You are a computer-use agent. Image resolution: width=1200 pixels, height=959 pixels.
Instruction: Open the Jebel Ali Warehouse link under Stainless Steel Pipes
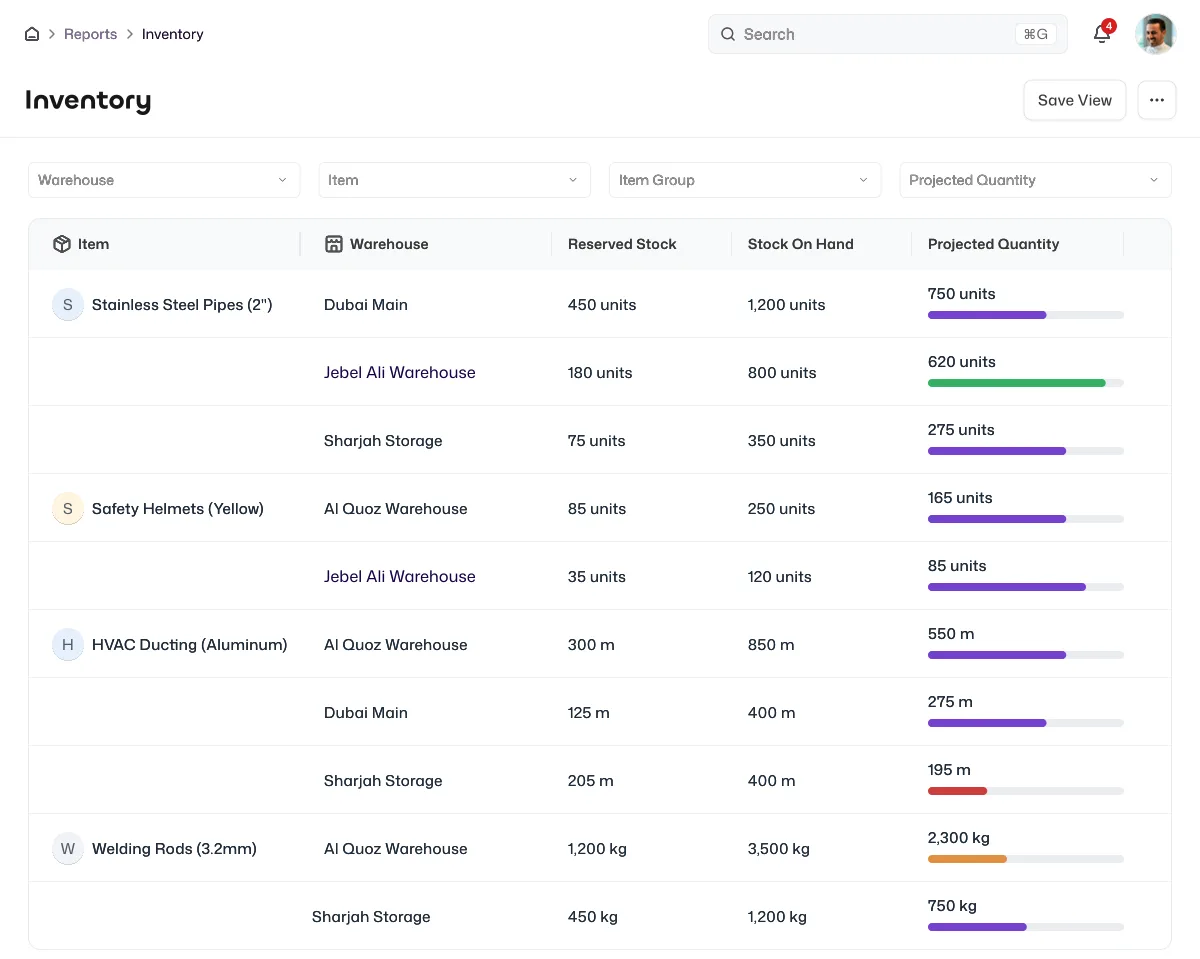400,373
